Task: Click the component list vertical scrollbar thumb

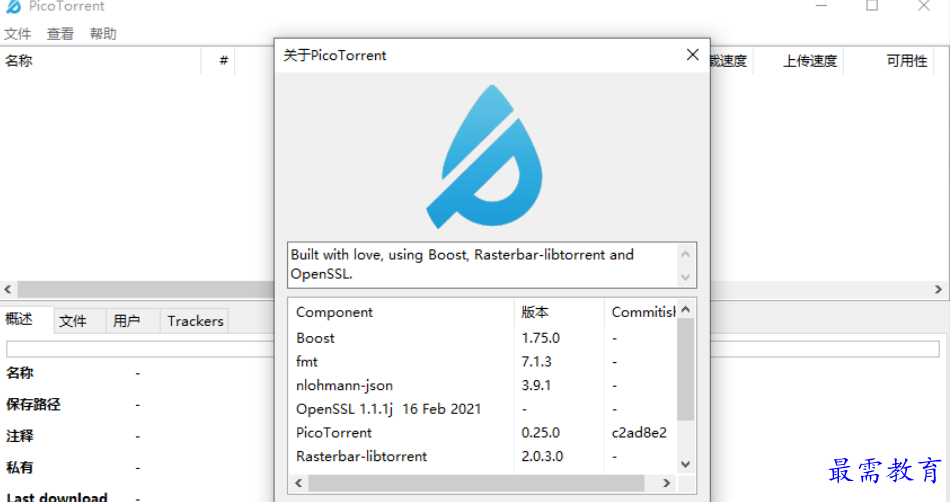Action: 685,369
